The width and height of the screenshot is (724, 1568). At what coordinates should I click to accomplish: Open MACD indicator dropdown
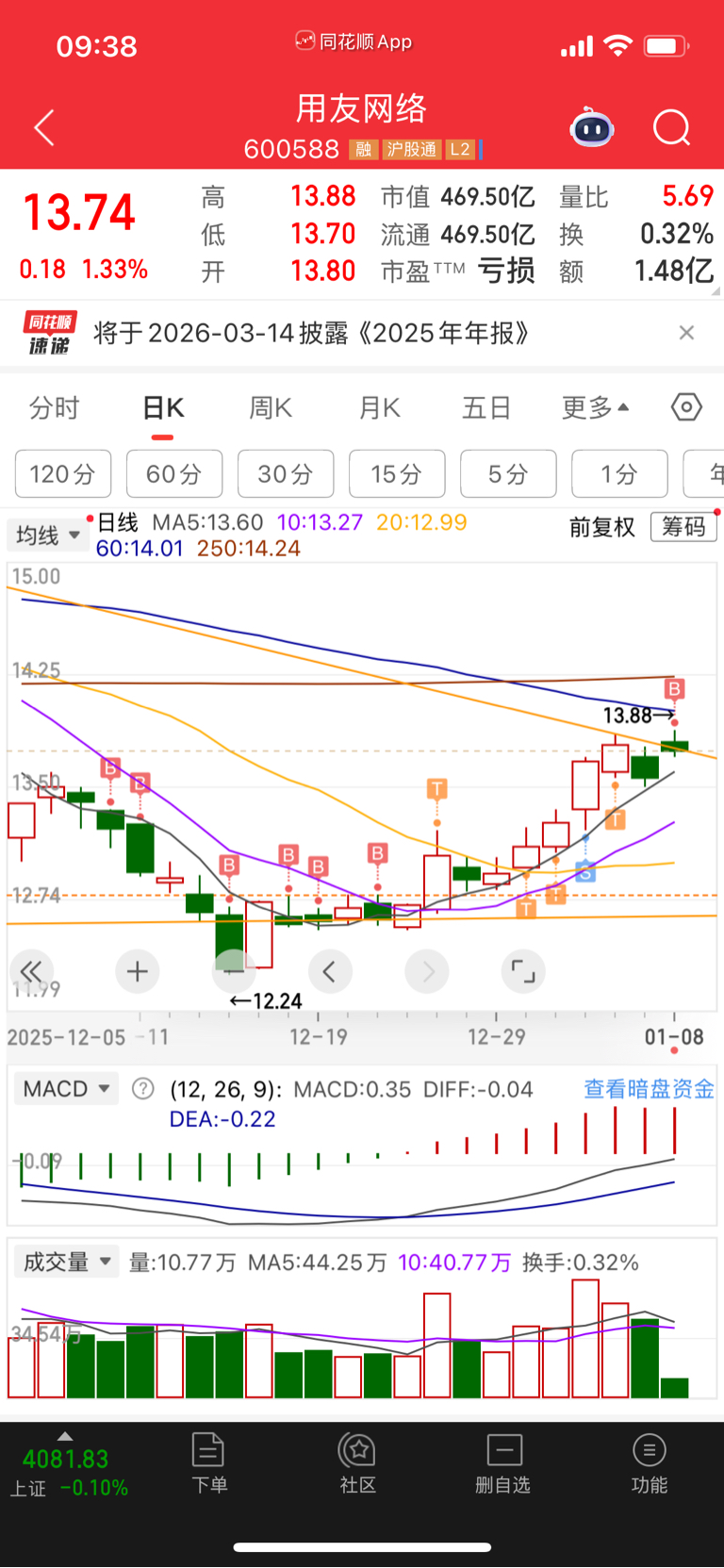click(66, 1089)
